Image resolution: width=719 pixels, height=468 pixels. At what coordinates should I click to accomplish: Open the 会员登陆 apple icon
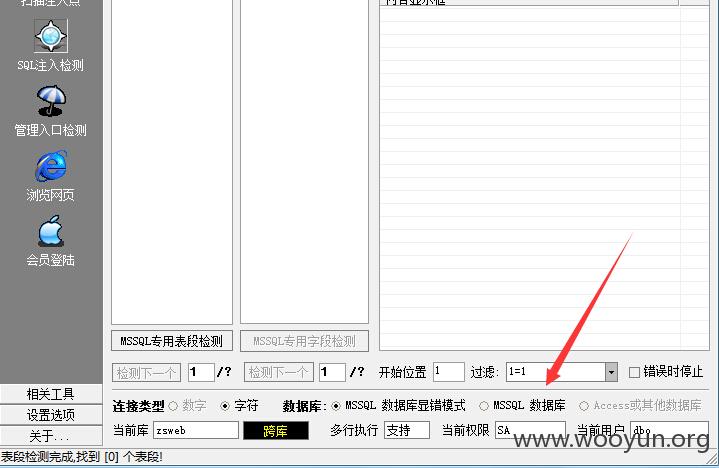tap(51, 231)
